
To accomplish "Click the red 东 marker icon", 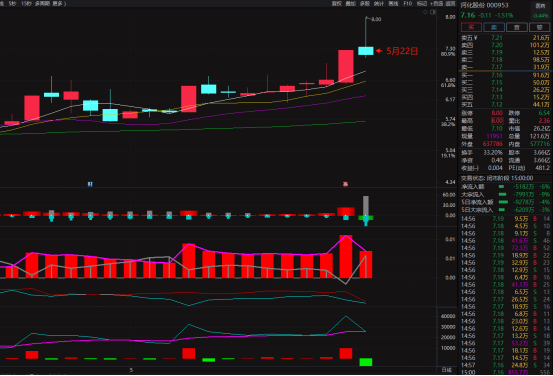I will click(346, 184).
